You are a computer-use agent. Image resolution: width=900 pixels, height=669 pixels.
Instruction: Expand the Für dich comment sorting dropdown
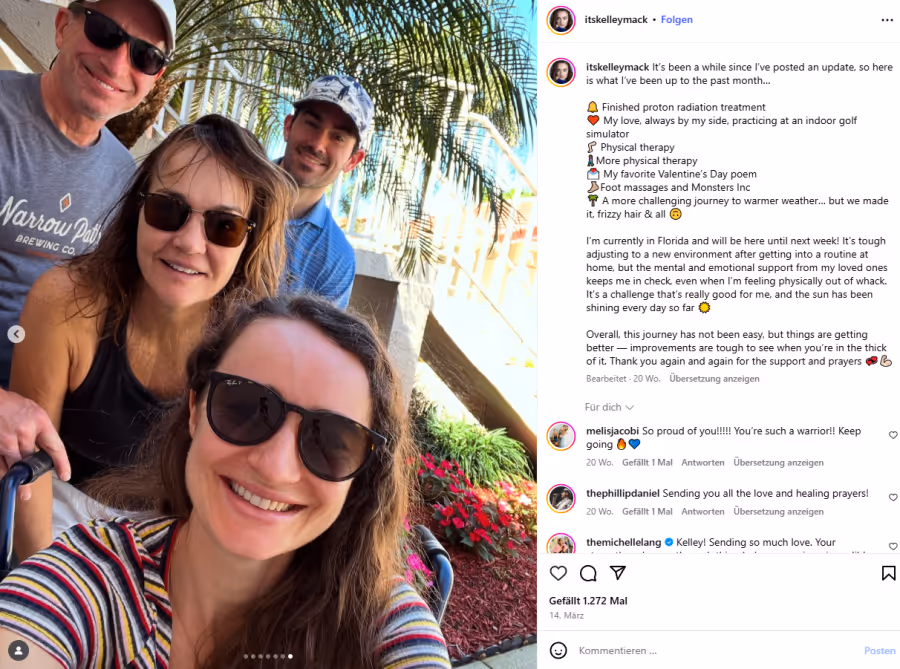pos(609,407)
